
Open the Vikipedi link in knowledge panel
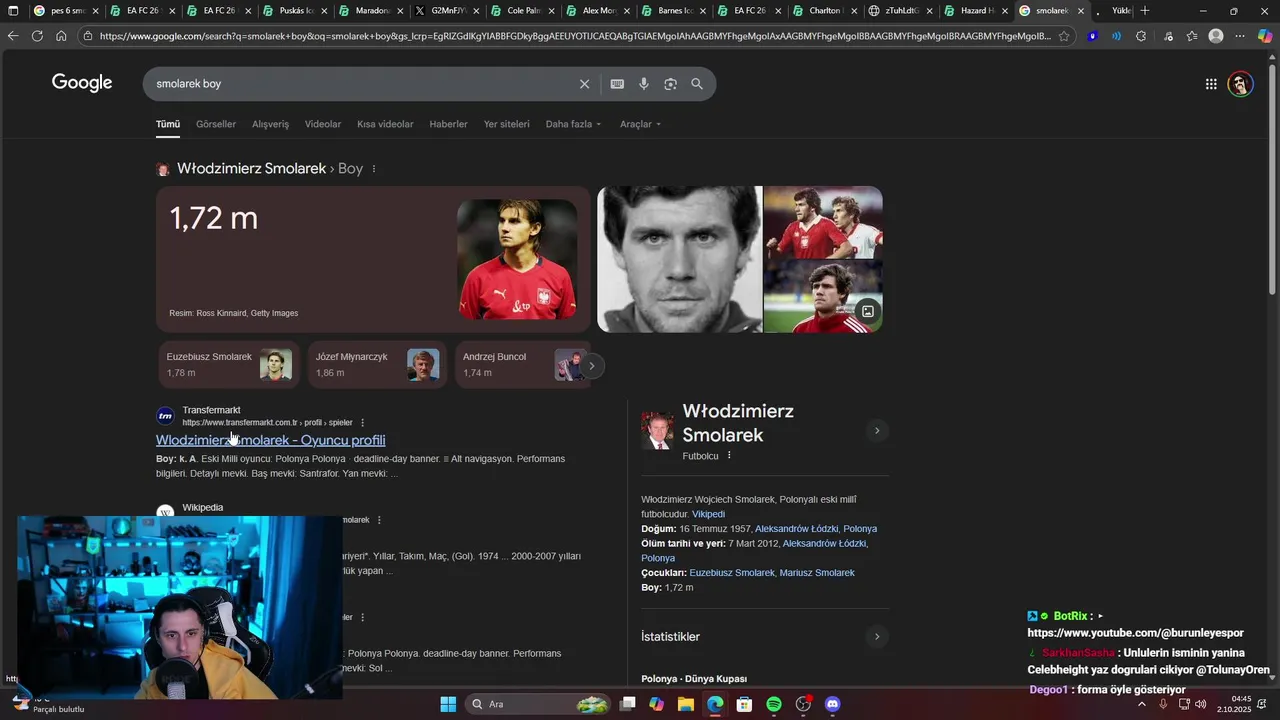pos(708,514)
